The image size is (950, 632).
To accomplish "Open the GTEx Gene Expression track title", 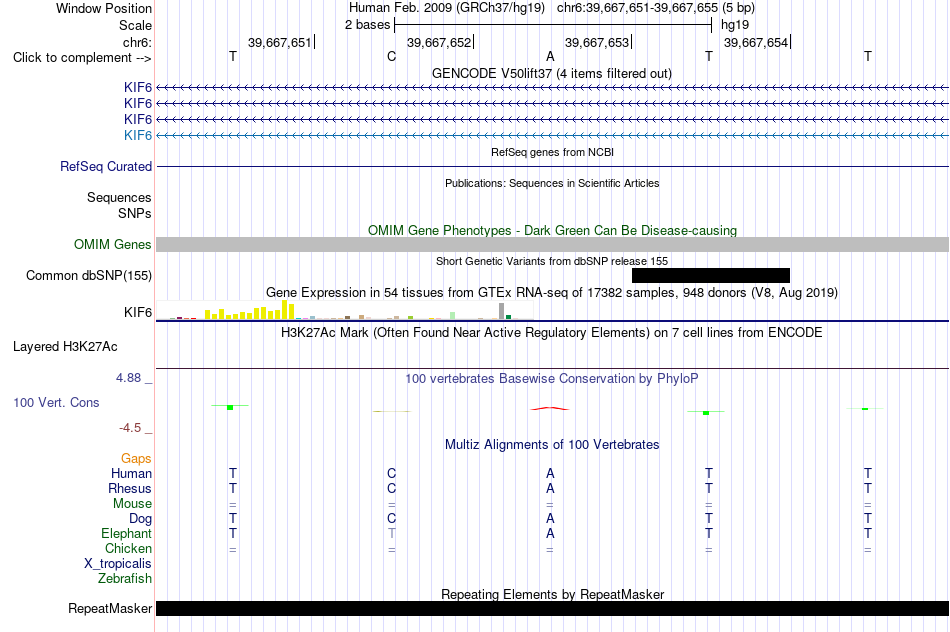I will [551, 292].
